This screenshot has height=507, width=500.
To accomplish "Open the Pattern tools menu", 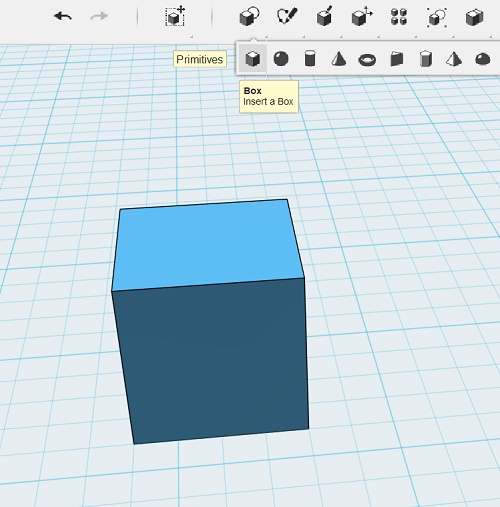I will point(399,17).
